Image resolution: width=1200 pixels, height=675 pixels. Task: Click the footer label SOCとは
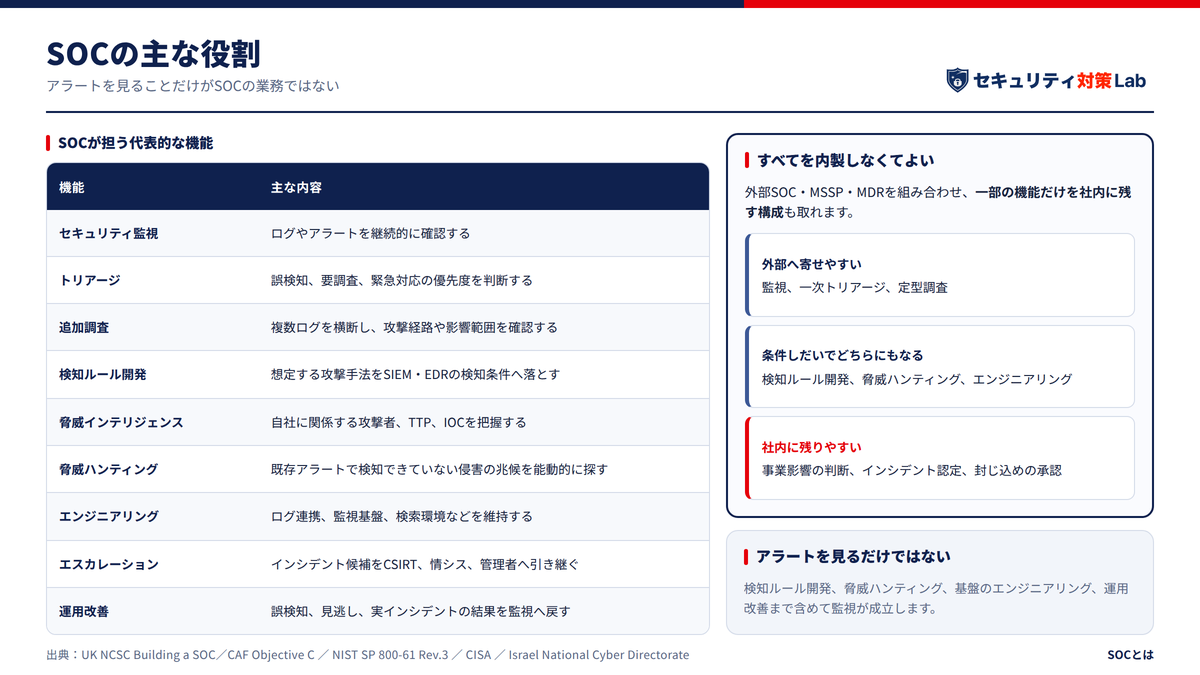coord(1130,655)
